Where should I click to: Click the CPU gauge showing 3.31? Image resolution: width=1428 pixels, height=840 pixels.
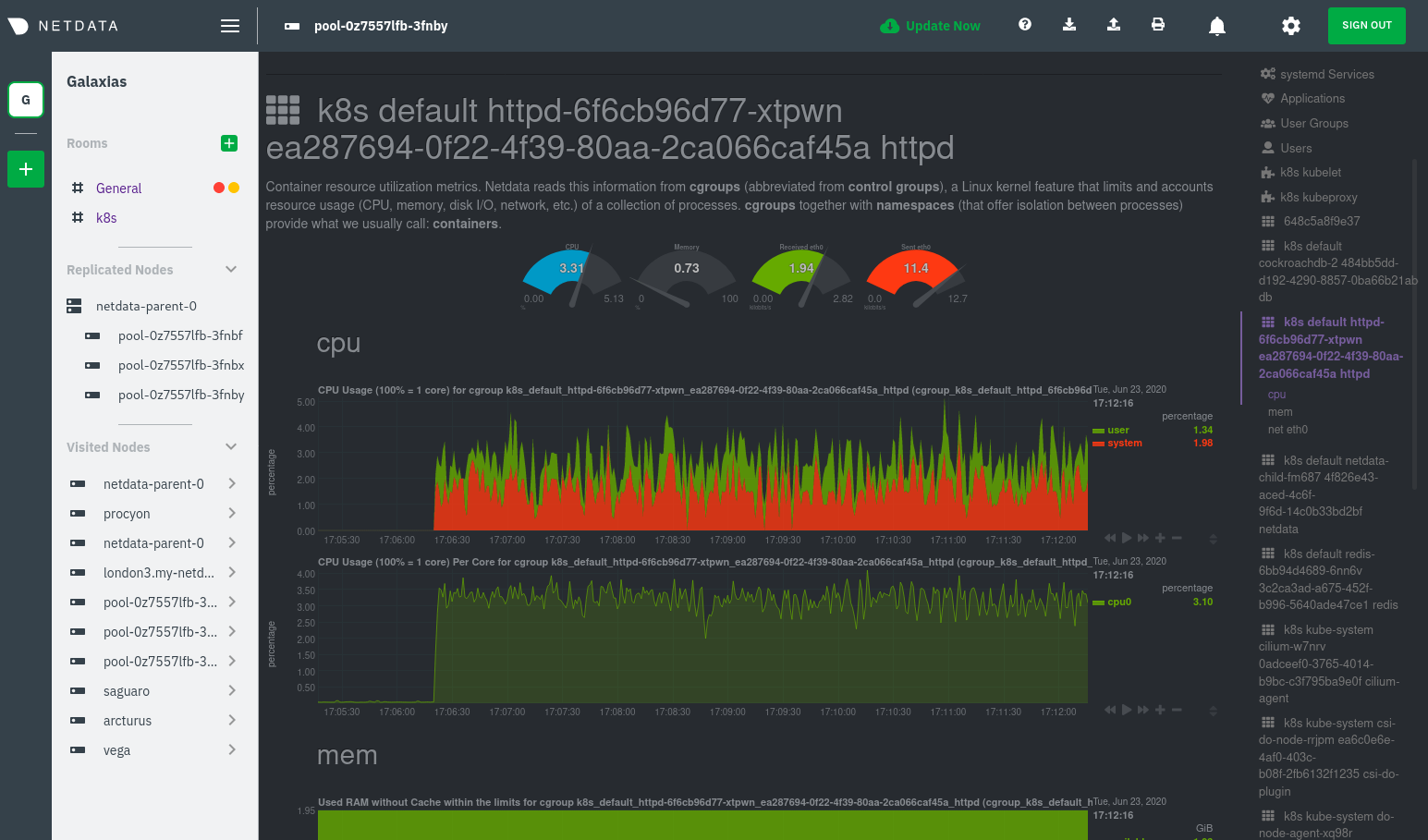pyautogui.click(x=572, y=276)
